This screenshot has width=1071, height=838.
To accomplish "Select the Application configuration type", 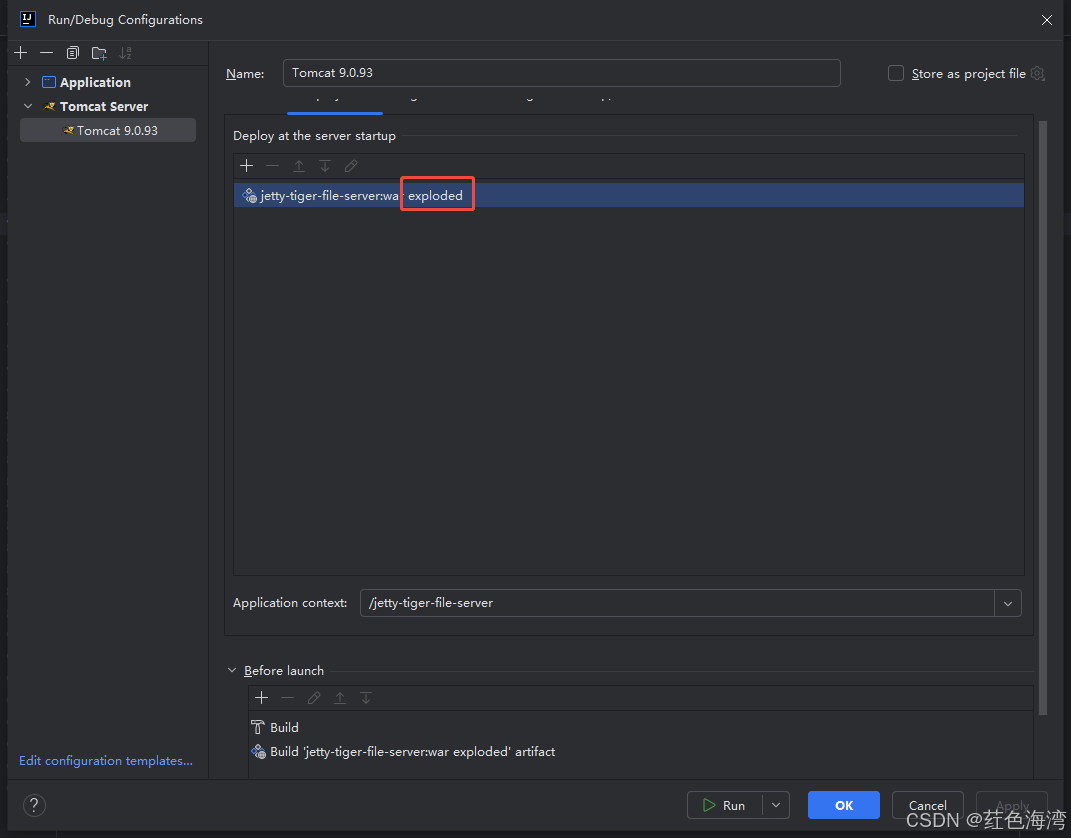I will (95, 82).
